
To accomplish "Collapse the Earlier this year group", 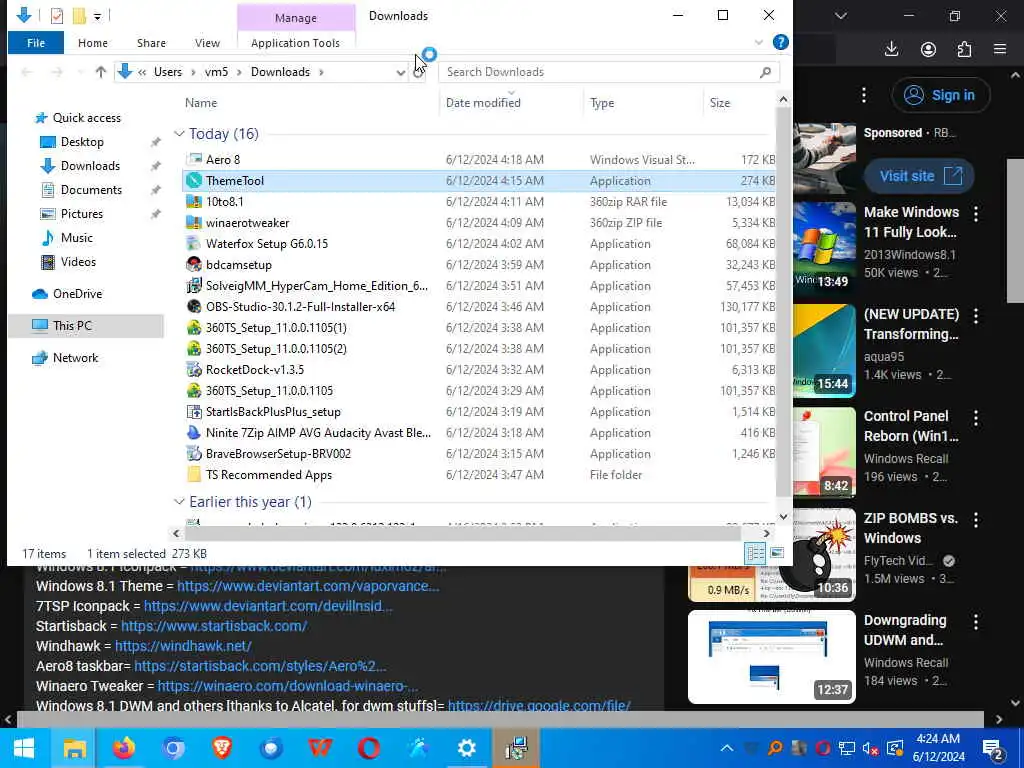I will pyautogui.click(x=179, y=502).
